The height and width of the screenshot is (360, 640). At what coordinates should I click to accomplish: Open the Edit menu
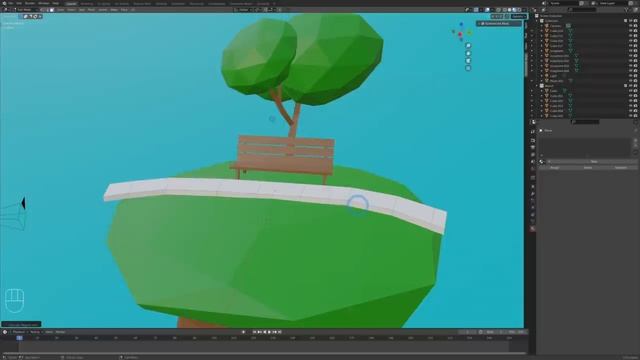click(x=19, y=3)
